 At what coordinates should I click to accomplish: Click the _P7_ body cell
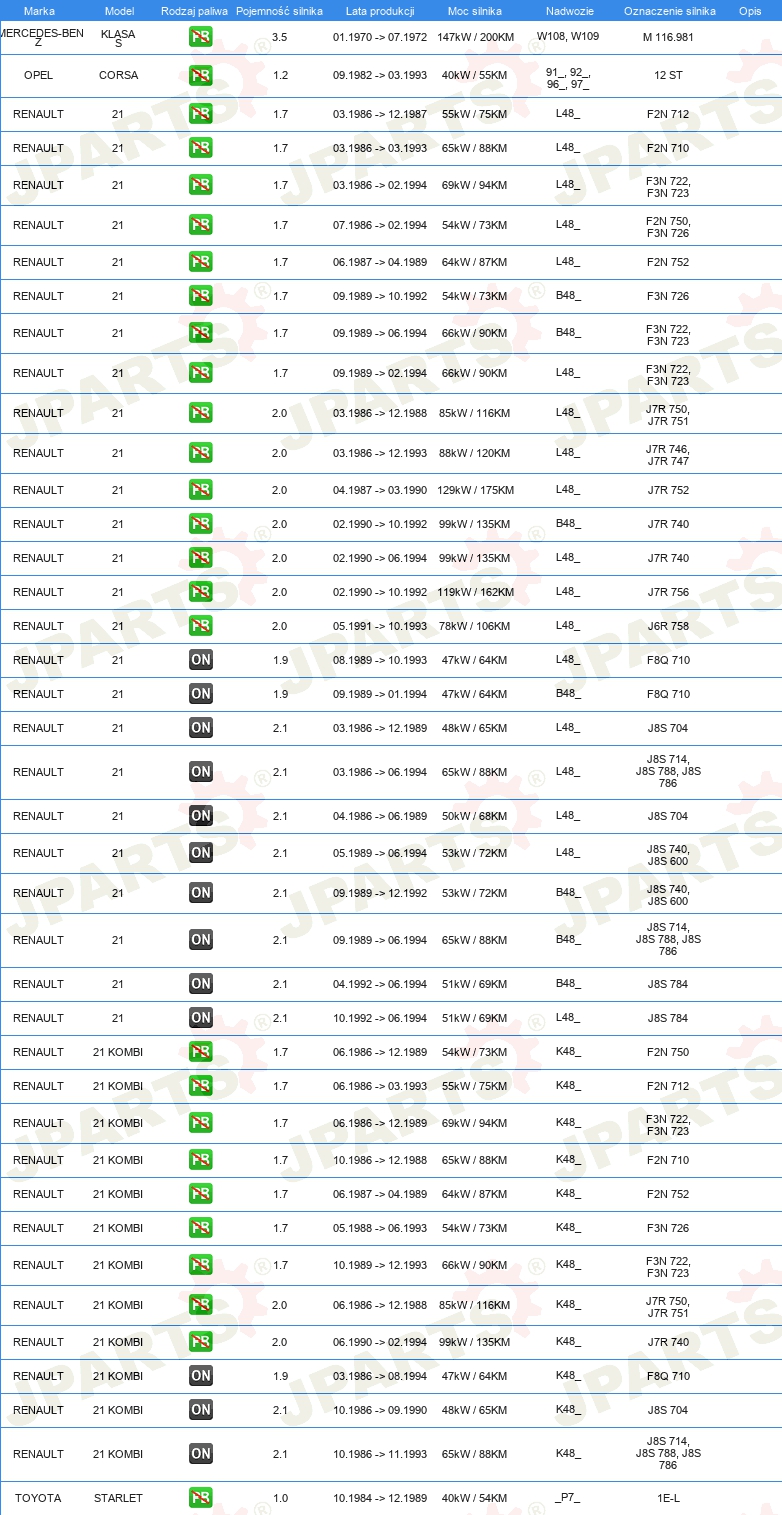pyautogui.click(x=568, y=1496)
